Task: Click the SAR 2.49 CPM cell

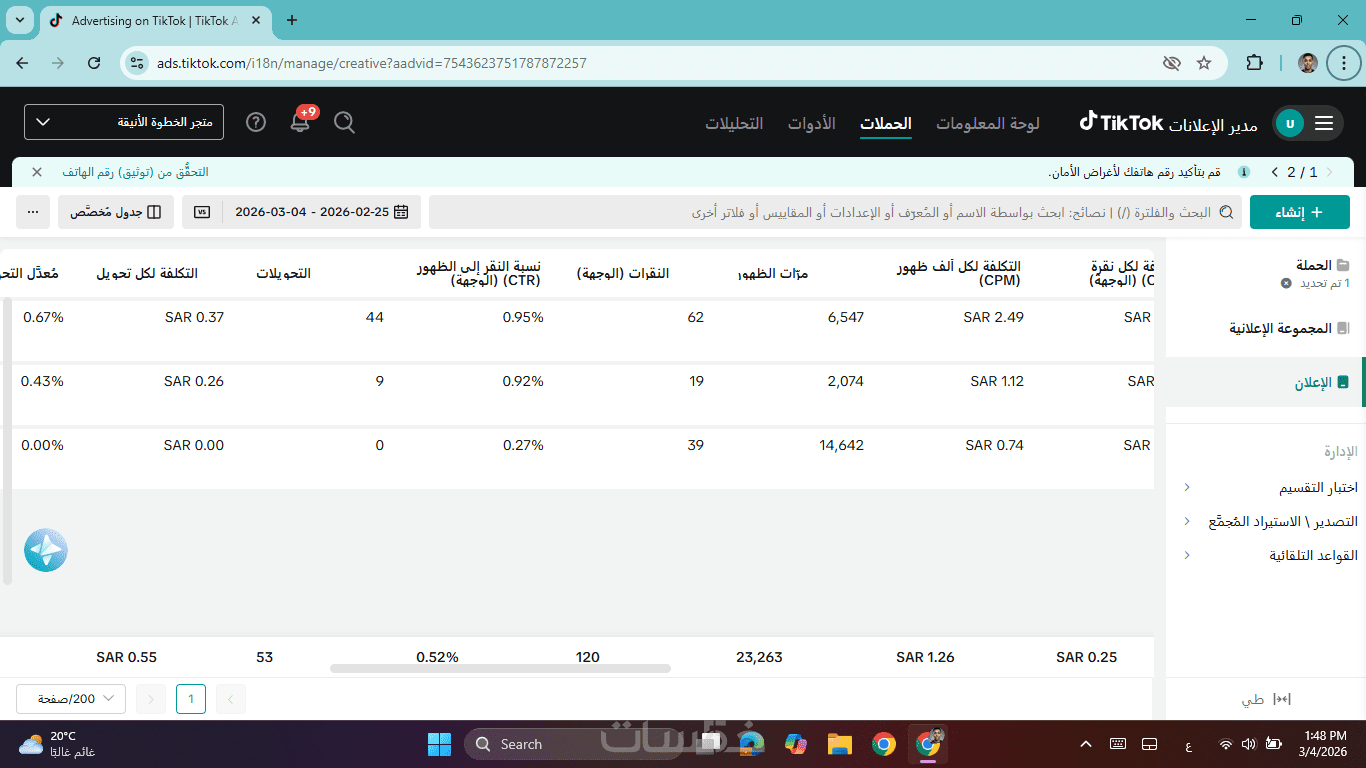Action: [994, 317]
